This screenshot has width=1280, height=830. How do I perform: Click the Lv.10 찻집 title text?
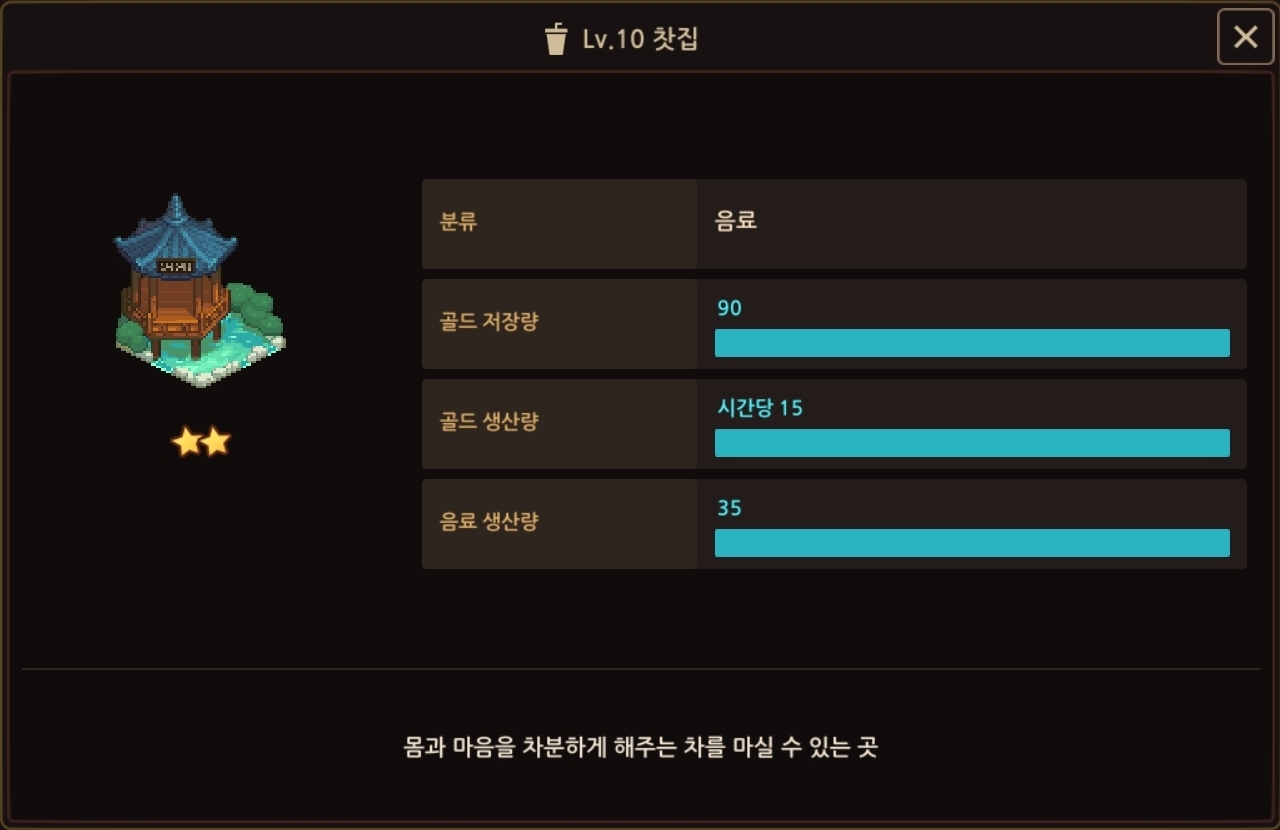[640, 40]
